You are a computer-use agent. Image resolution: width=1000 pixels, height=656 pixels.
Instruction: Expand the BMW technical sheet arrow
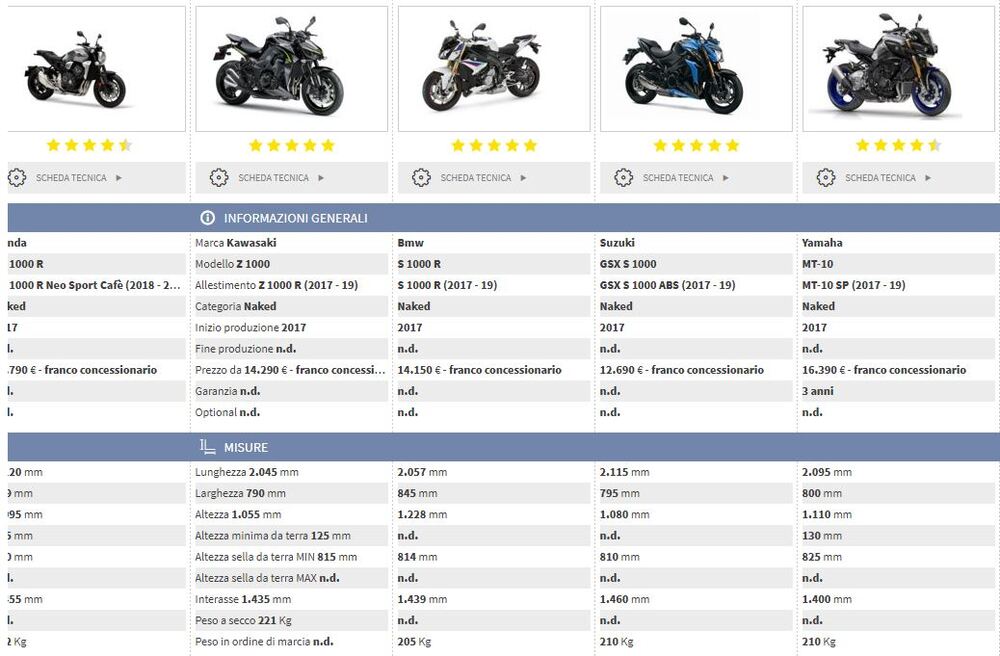[525, 177]
